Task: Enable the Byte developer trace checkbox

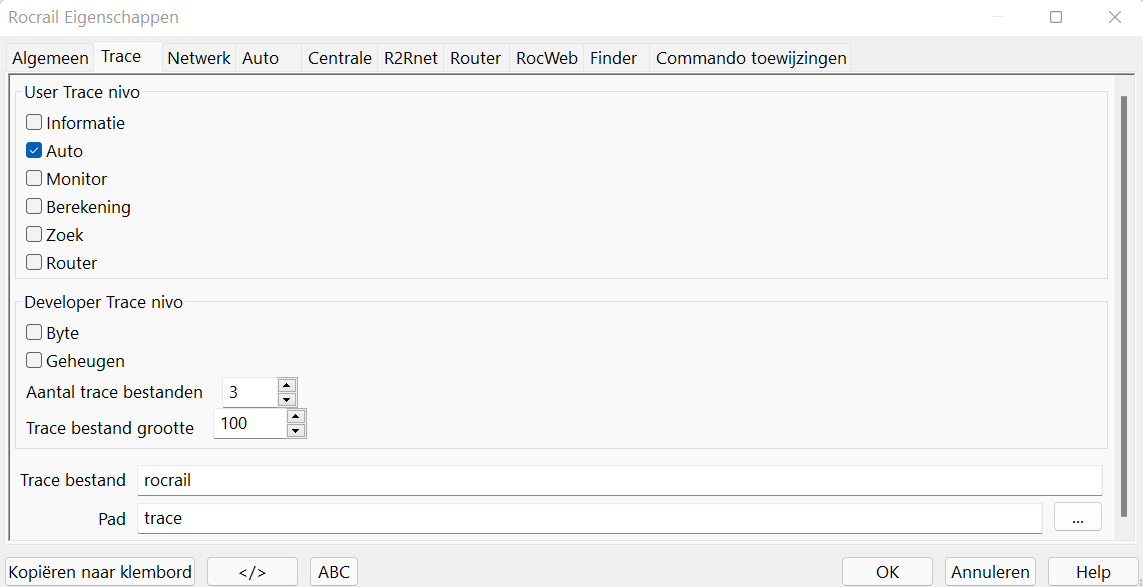Action: 34,333
